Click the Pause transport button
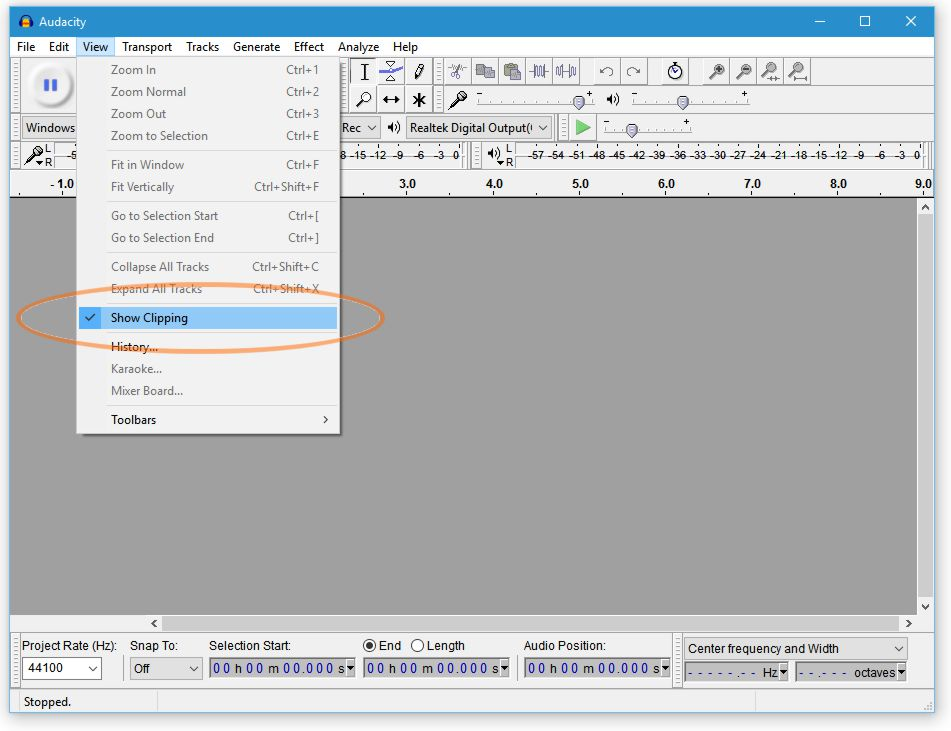 [50, 85]
